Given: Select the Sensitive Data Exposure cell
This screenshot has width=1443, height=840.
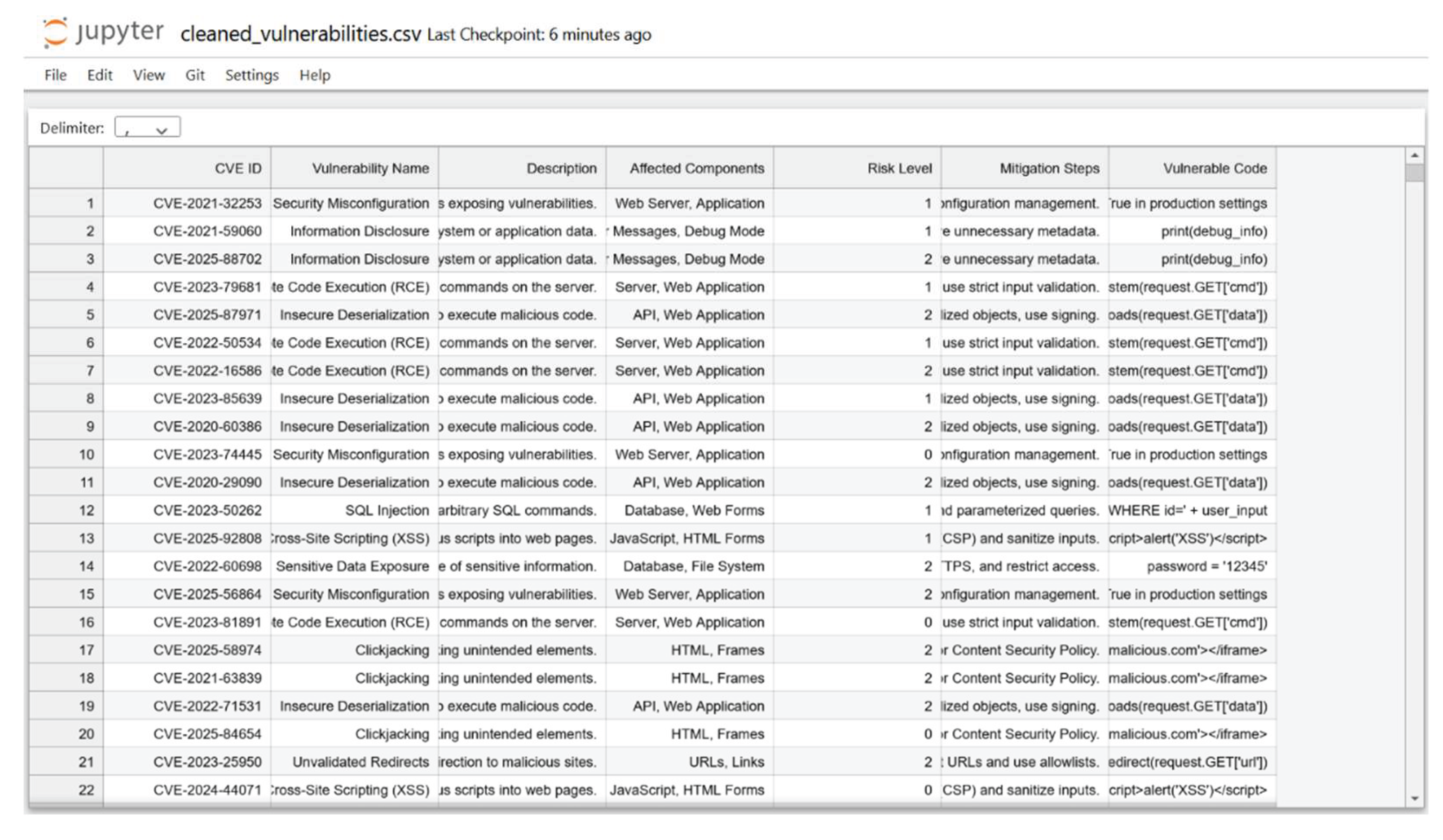Looking at the screenshot, I should click(353, 566).
